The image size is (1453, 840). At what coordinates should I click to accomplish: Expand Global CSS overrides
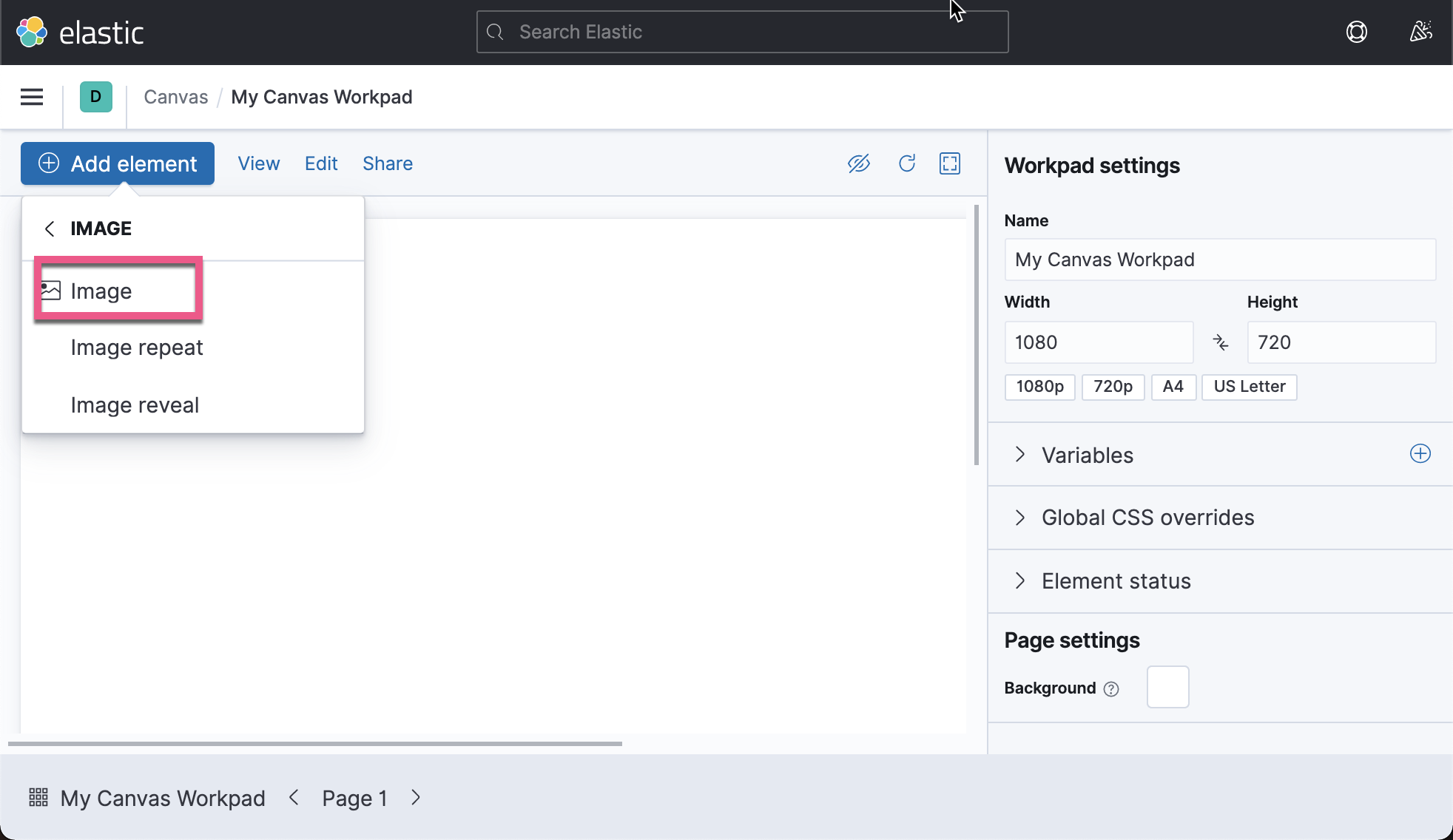point(1147,518)
